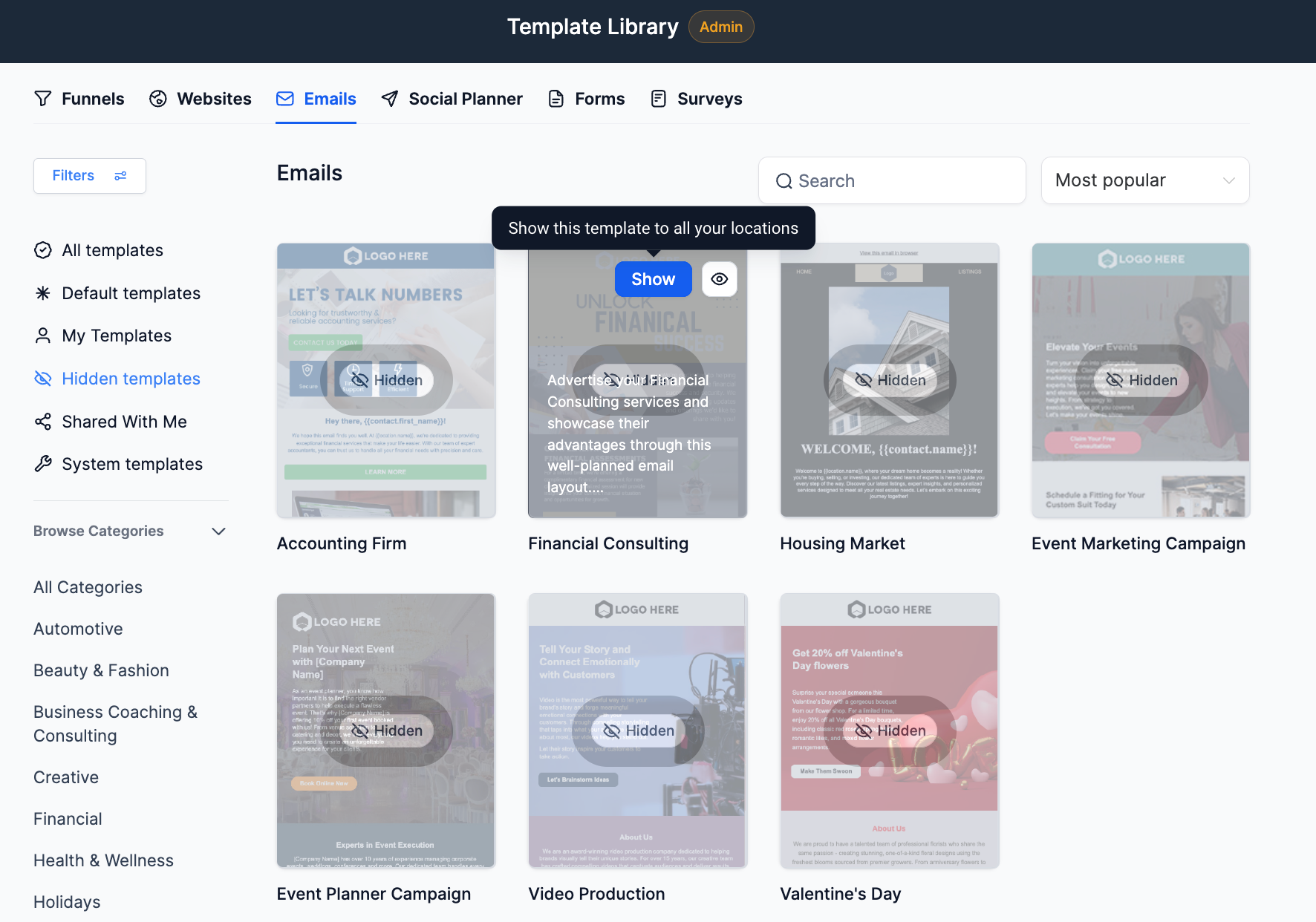Image resolution: width=1316 pixels, height=922 pixels.
Task: Click the Browse Categories heading
Action: point(98,531)
